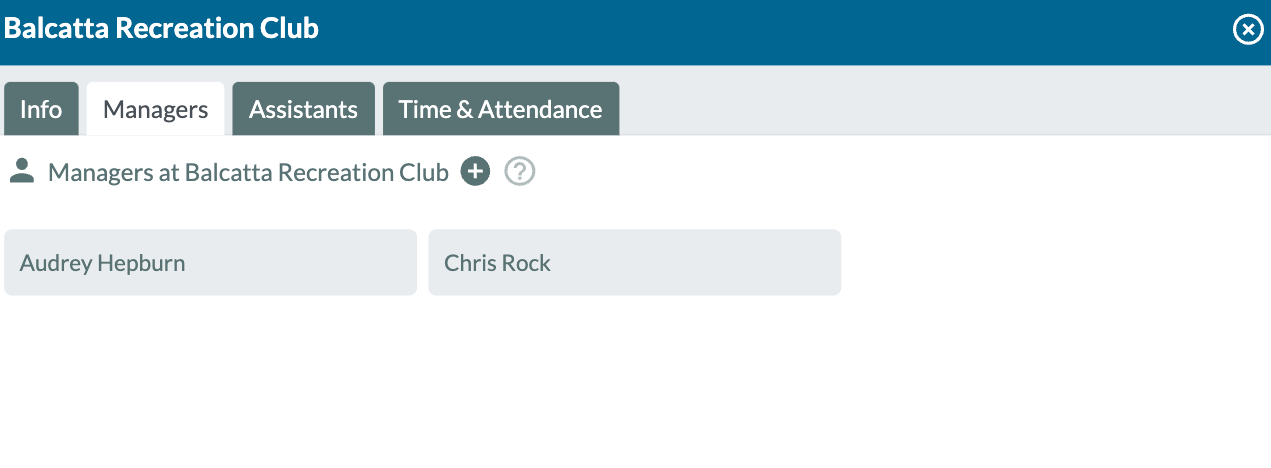Close the Balcatta Recreation Club dialog
Viewport: 1271px width, 468px height.
pyautogui.click(x=1247, y=30)
